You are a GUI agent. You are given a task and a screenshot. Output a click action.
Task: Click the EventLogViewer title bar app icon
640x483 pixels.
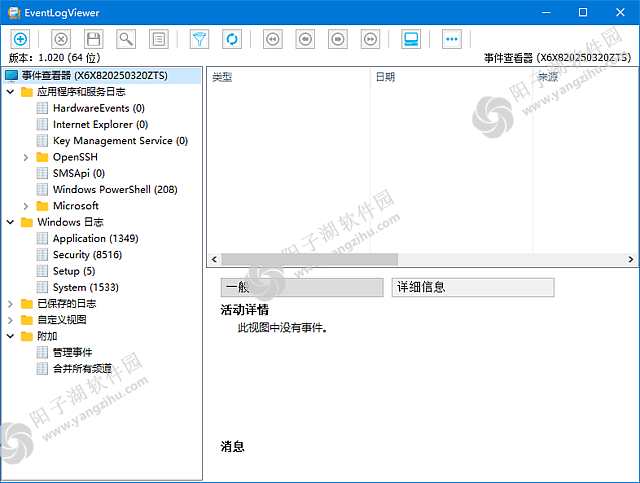pos(14,13)
